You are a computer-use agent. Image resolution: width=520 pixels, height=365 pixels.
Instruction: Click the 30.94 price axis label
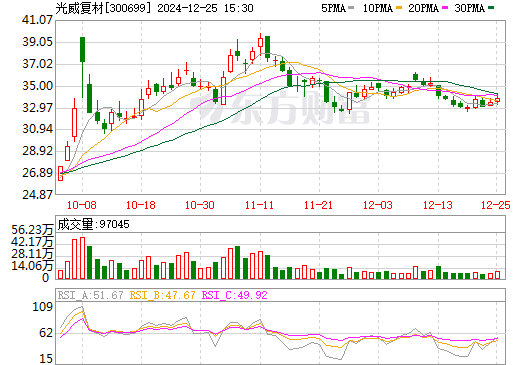pos(37,129)
